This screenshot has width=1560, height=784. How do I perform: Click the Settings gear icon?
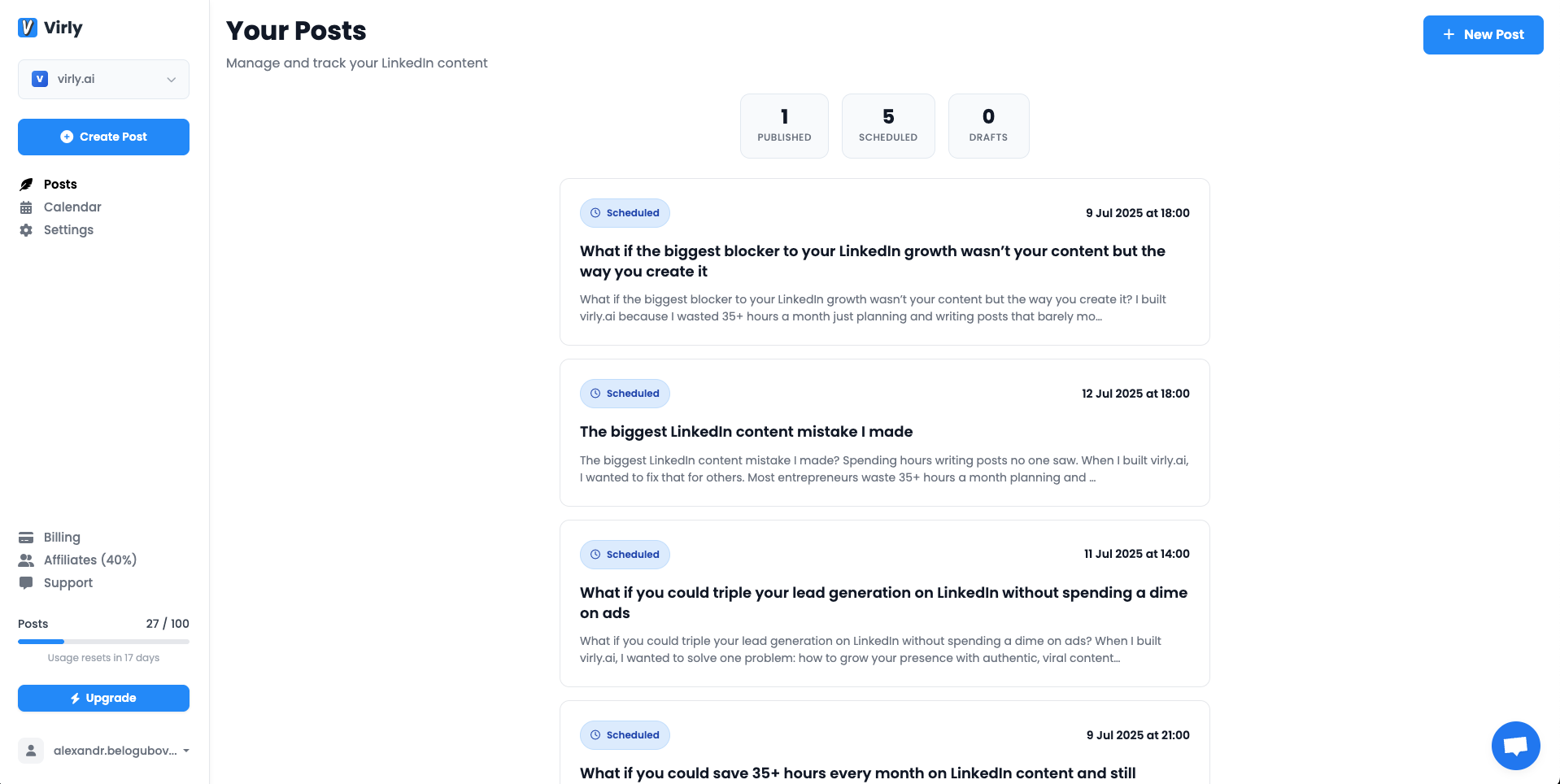(26, 230)
